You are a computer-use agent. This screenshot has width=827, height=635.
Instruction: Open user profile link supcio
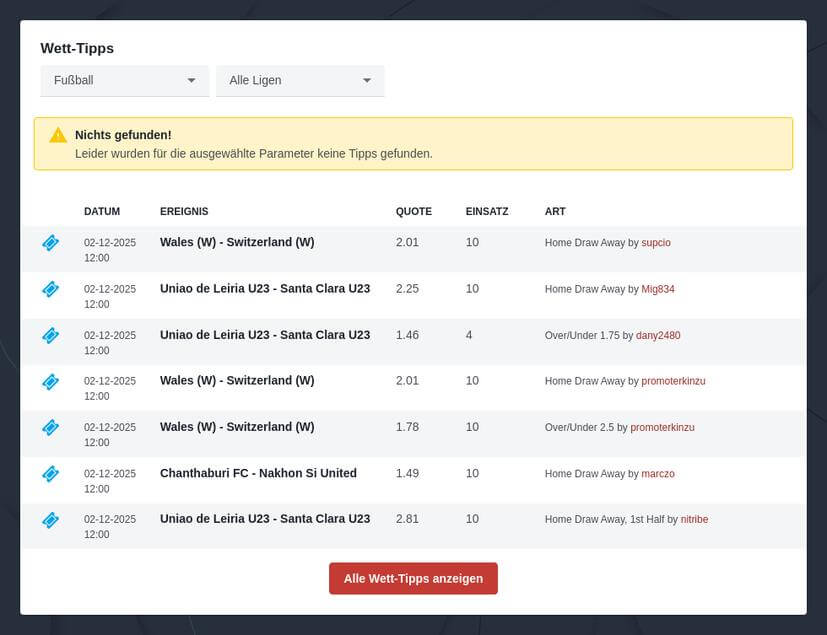656,243
